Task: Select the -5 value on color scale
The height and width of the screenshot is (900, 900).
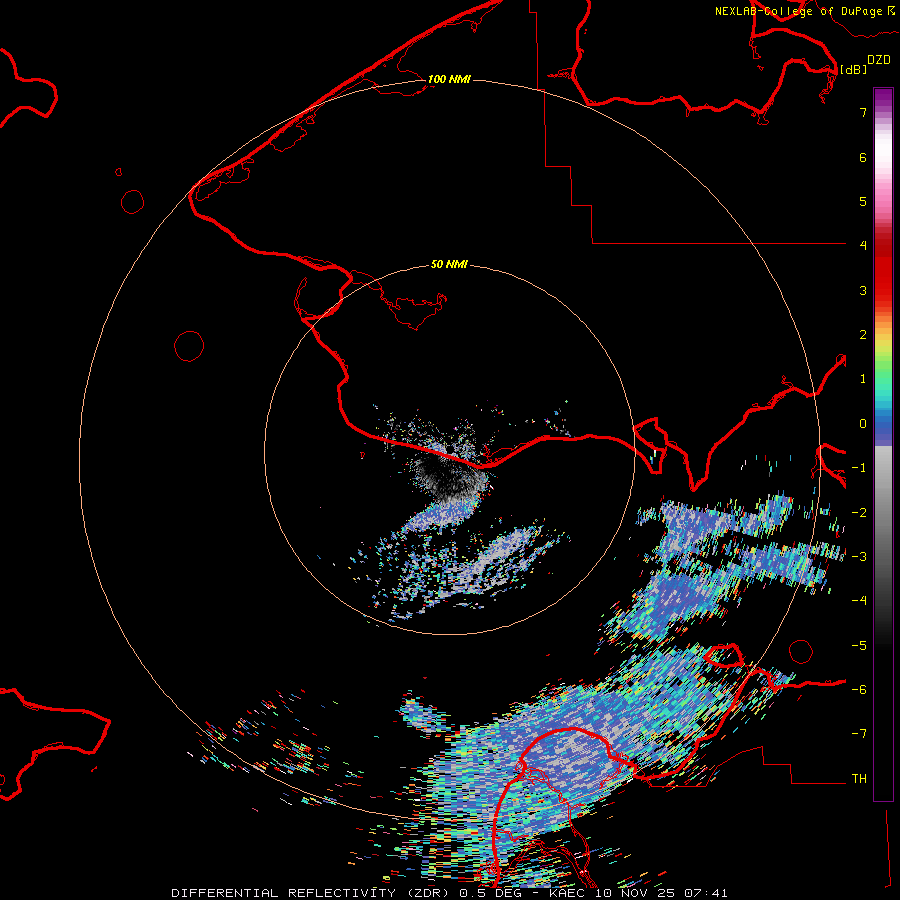Action: pyautogui.click(x=859, y=646)
